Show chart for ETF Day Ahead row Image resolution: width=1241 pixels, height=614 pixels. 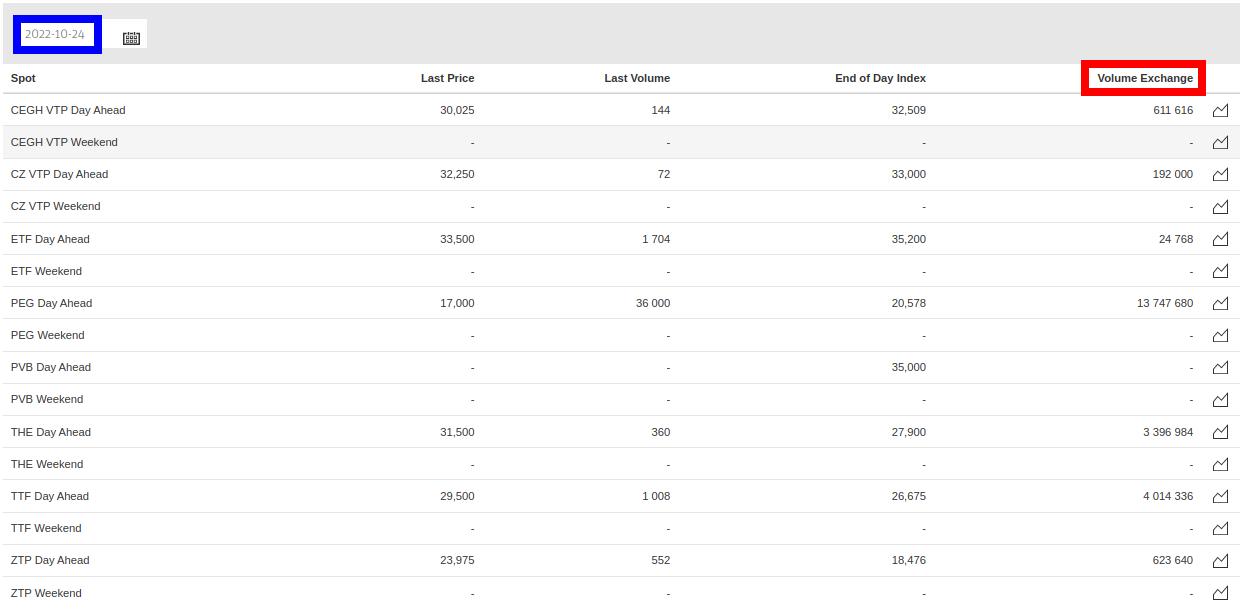click(x=1220, y=239)
